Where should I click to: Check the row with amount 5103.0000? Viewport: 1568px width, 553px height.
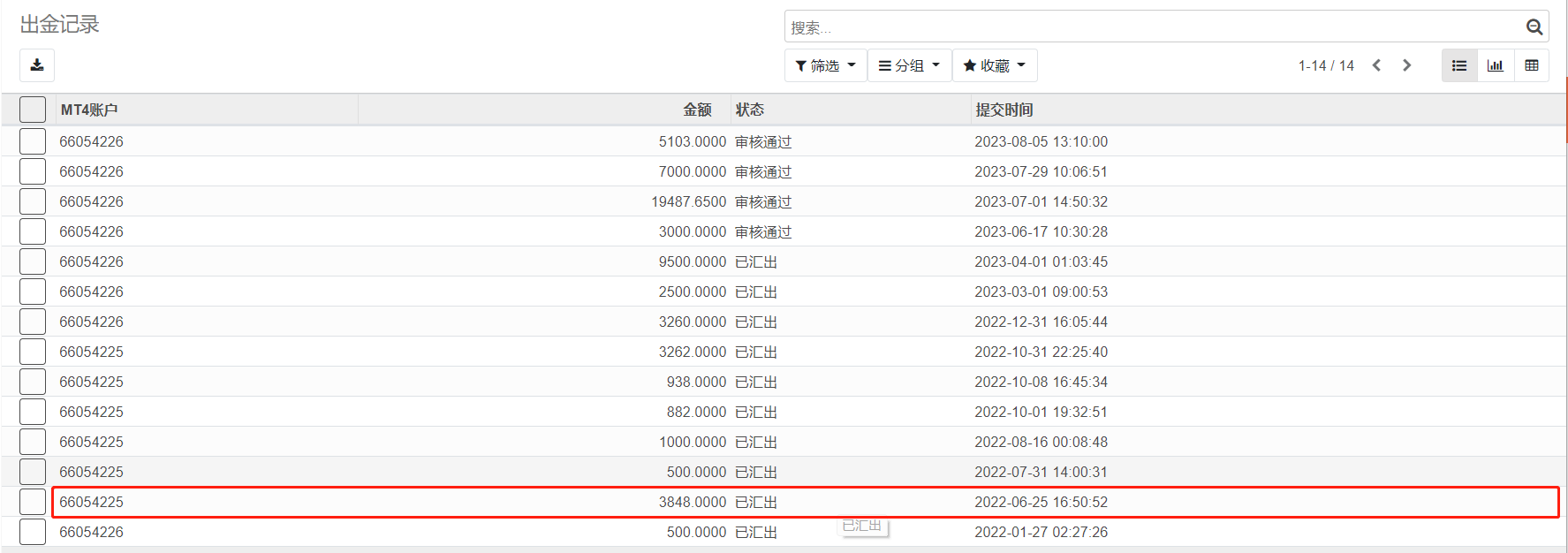33,141
